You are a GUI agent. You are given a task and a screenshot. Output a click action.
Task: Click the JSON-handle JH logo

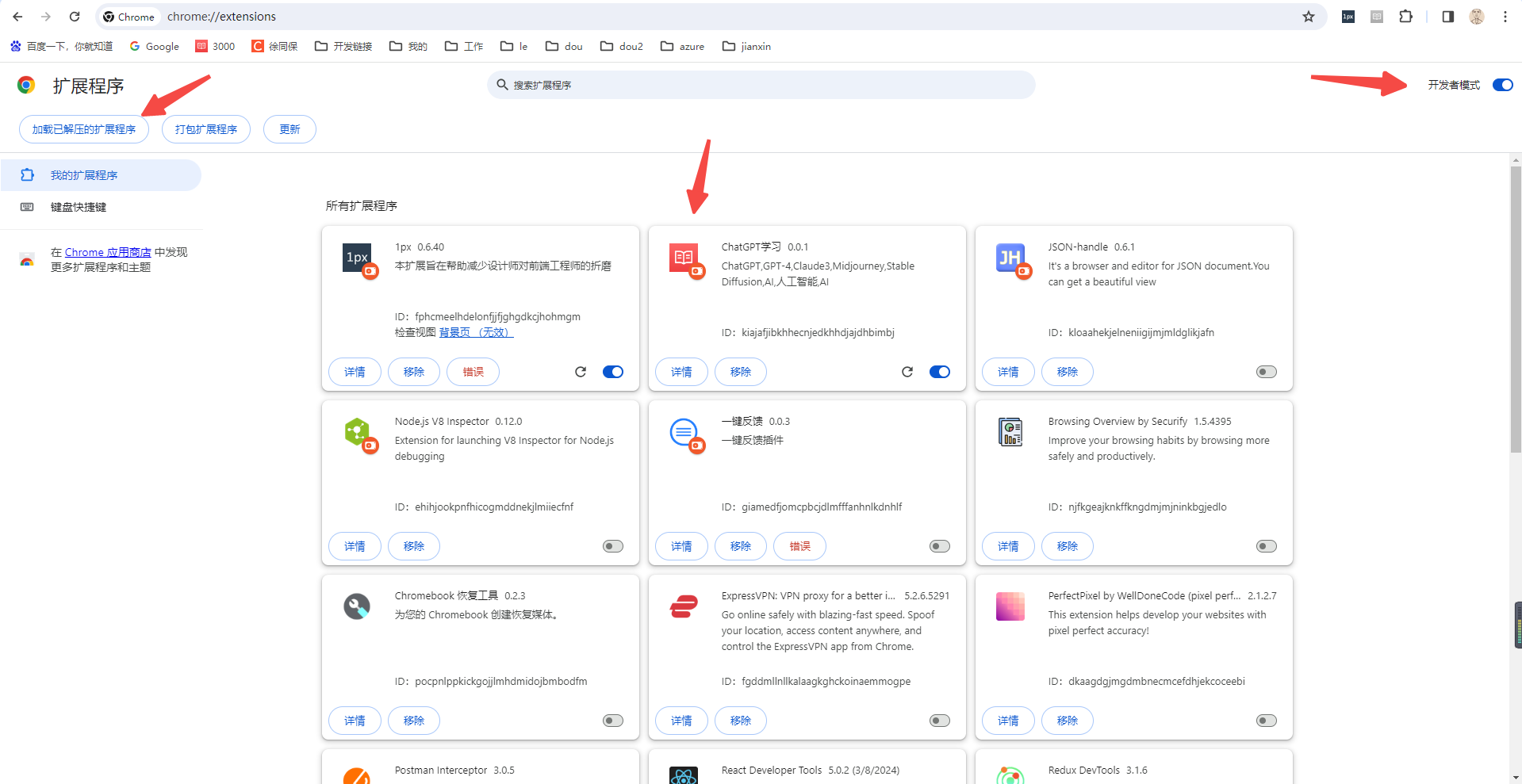[1010, 258]
